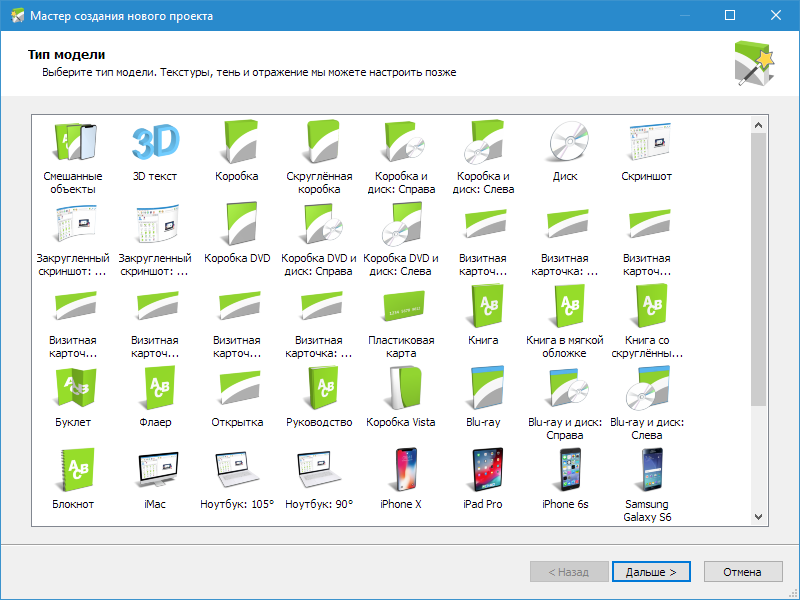Select the iMac device model
This screenshot has height=600, width=800.
click(x=155, y=471)
